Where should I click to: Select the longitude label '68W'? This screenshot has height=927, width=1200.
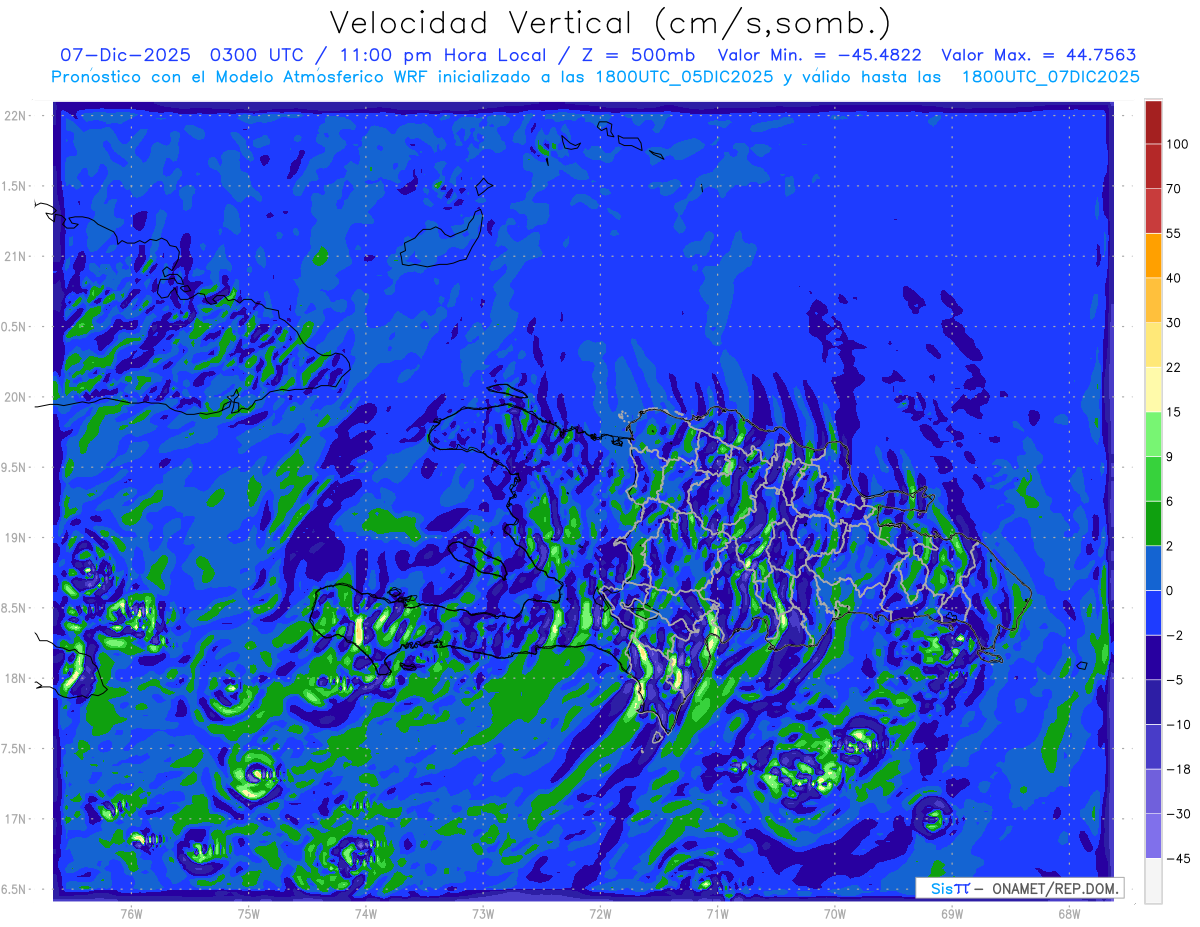coord(1069,913)
